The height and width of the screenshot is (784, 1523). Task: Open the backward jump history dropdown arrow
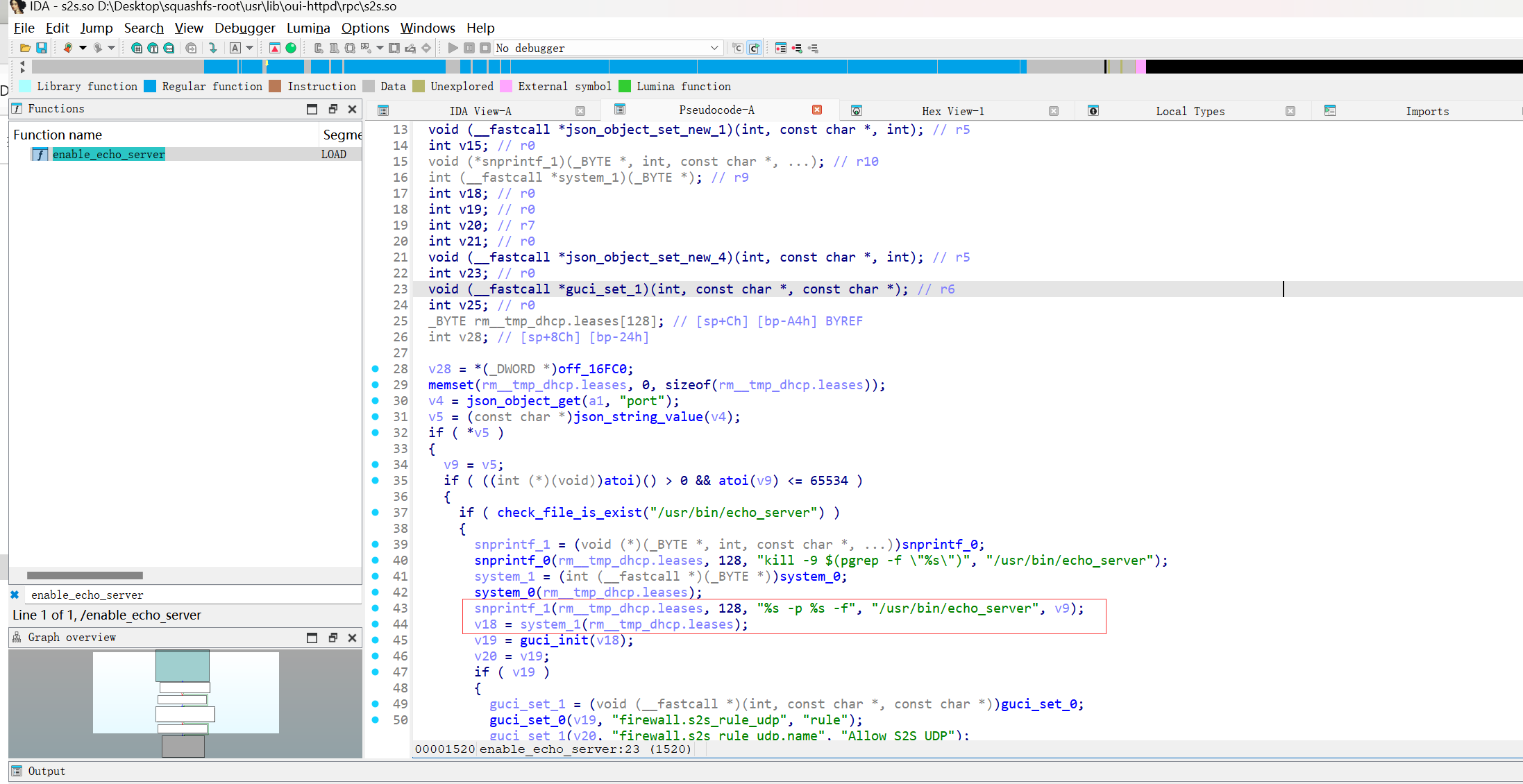[83, 48]
